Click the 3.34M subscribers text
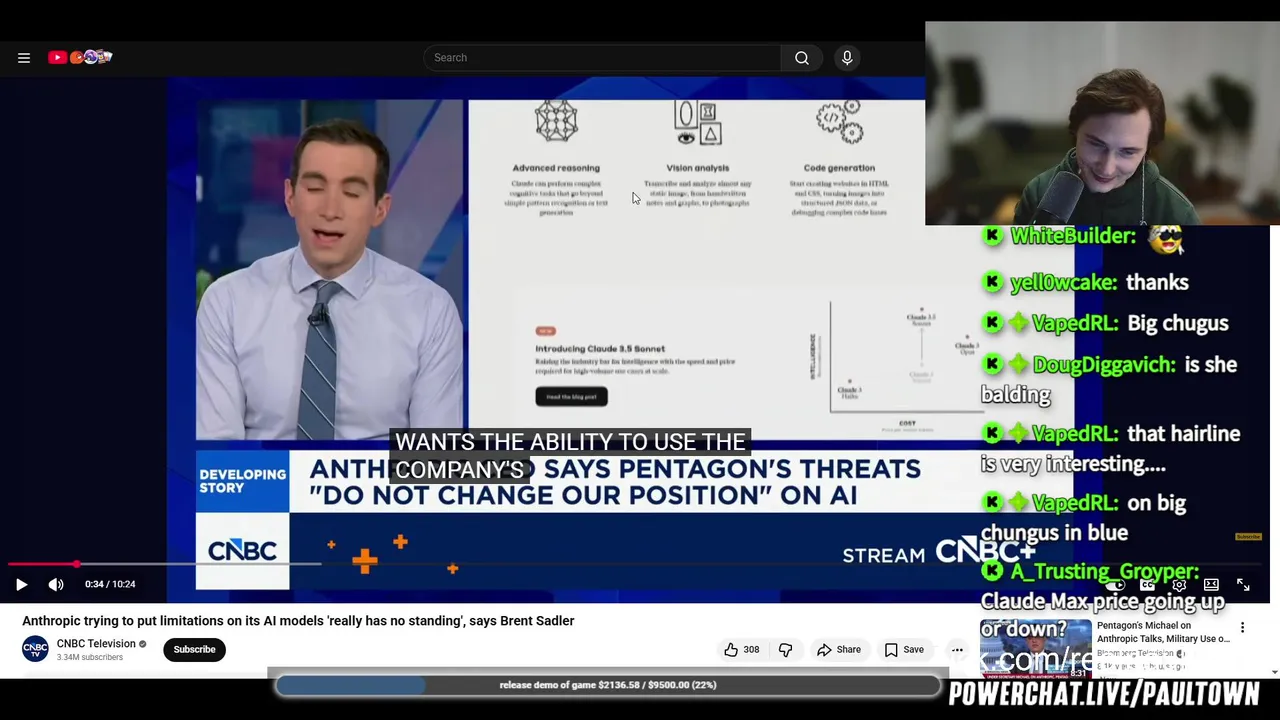 pos(90,658)
